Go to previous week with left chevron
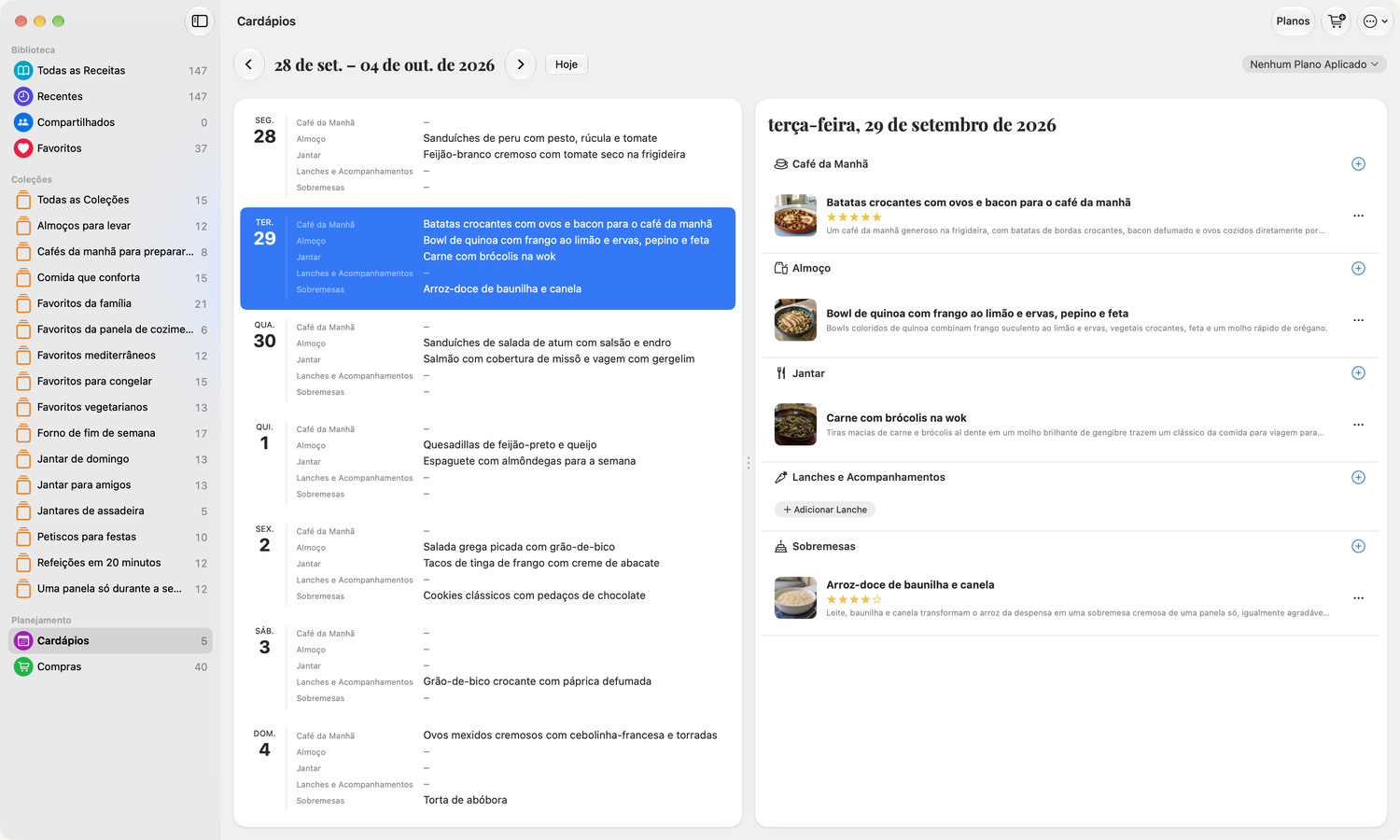Viewport: 1400px width, 840px height. point(248,64)
